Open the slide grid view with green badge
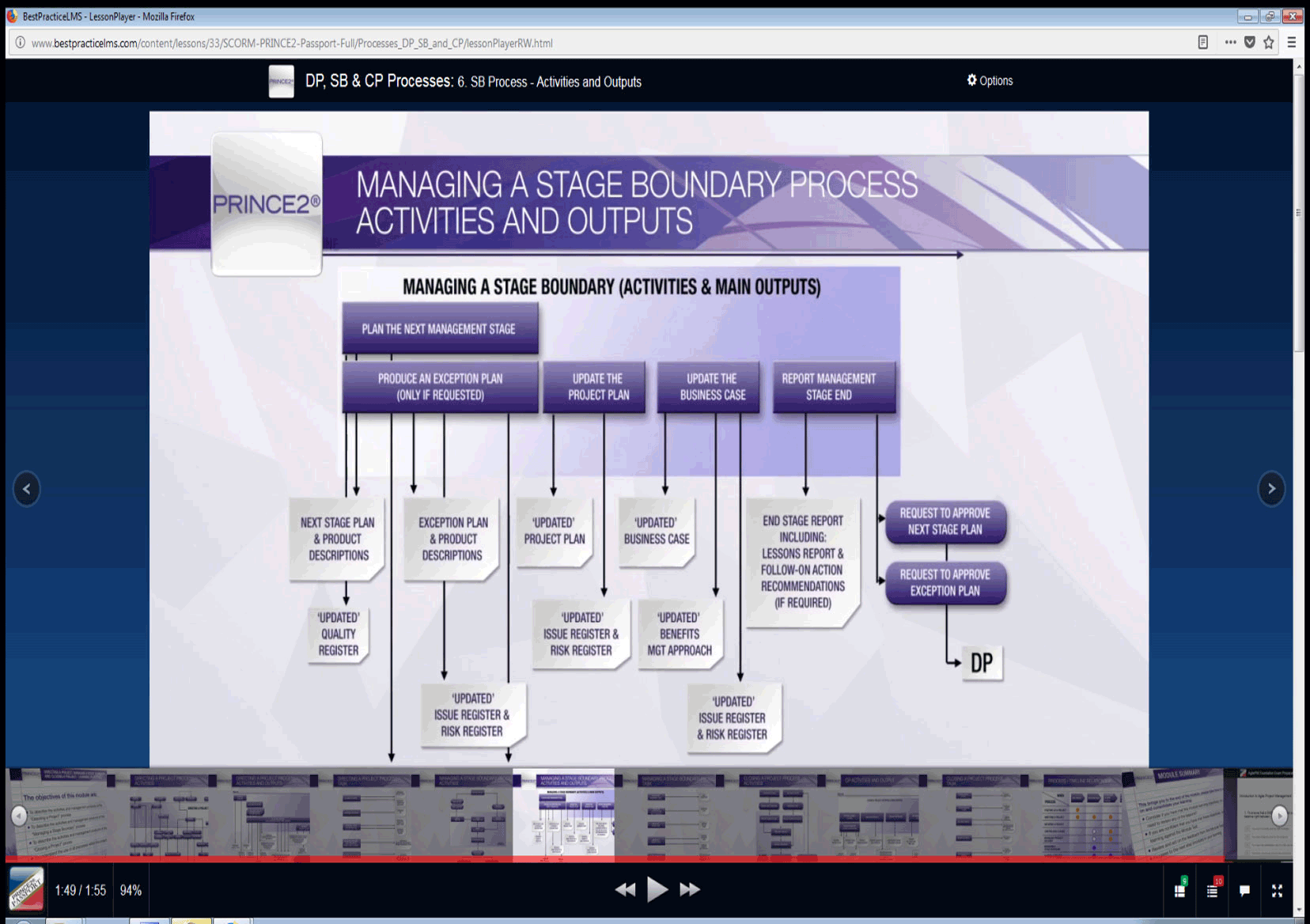 point(1179,889)
